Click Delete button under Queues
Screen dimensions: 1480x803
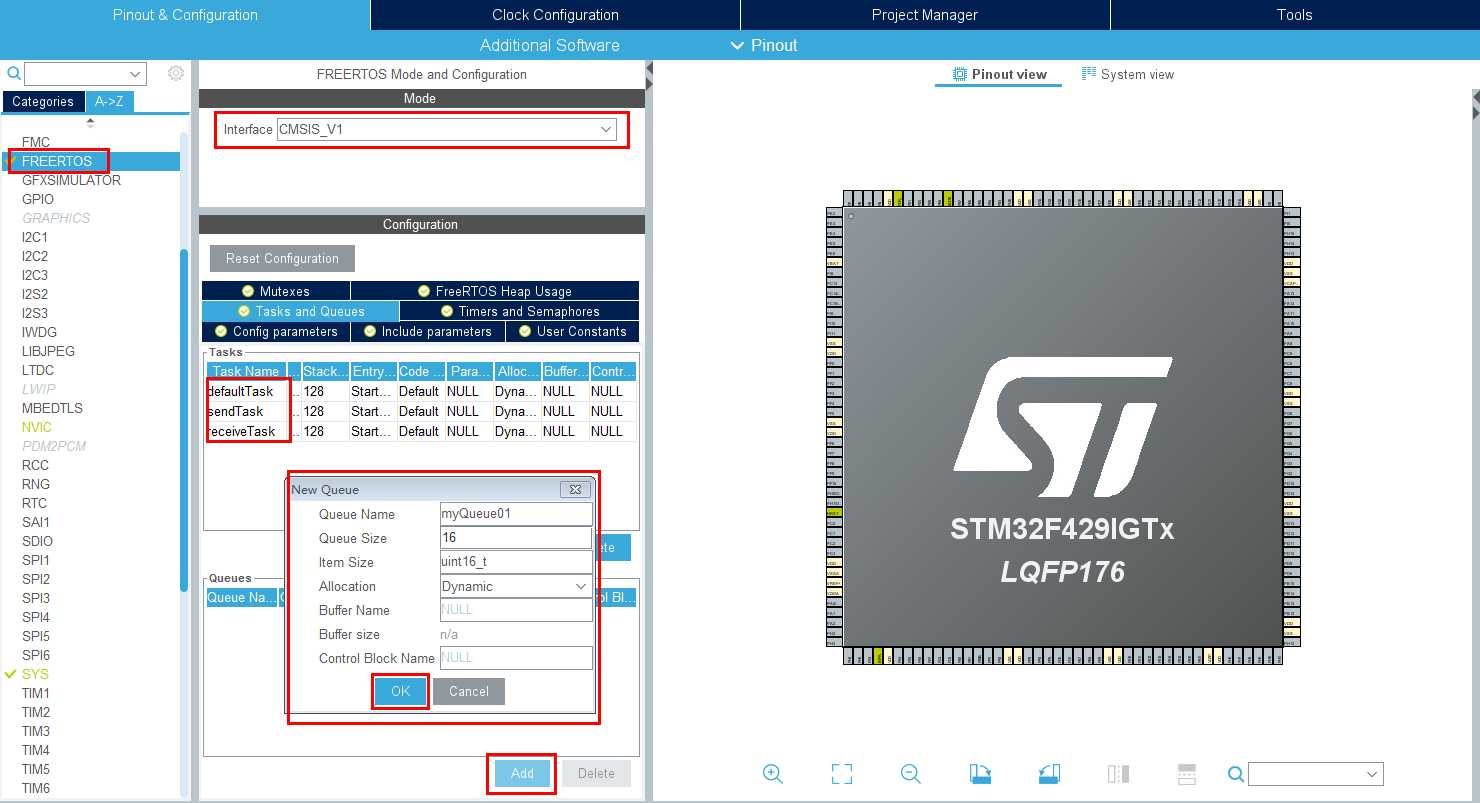[x=596, y=773]
